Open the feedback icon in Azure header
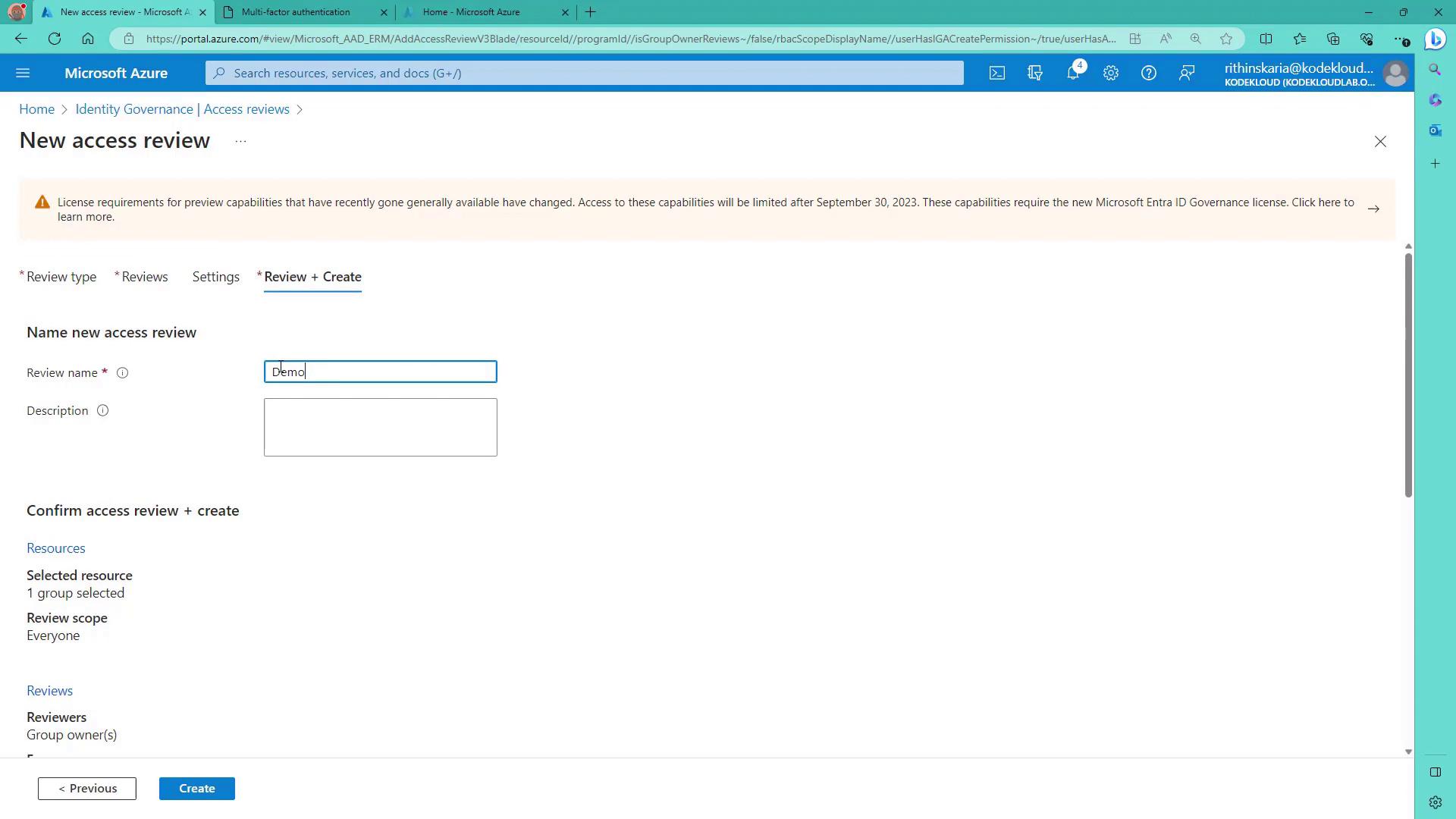Image resolution: width=1456 pixels, height=819 pixels. (1187, 73)
